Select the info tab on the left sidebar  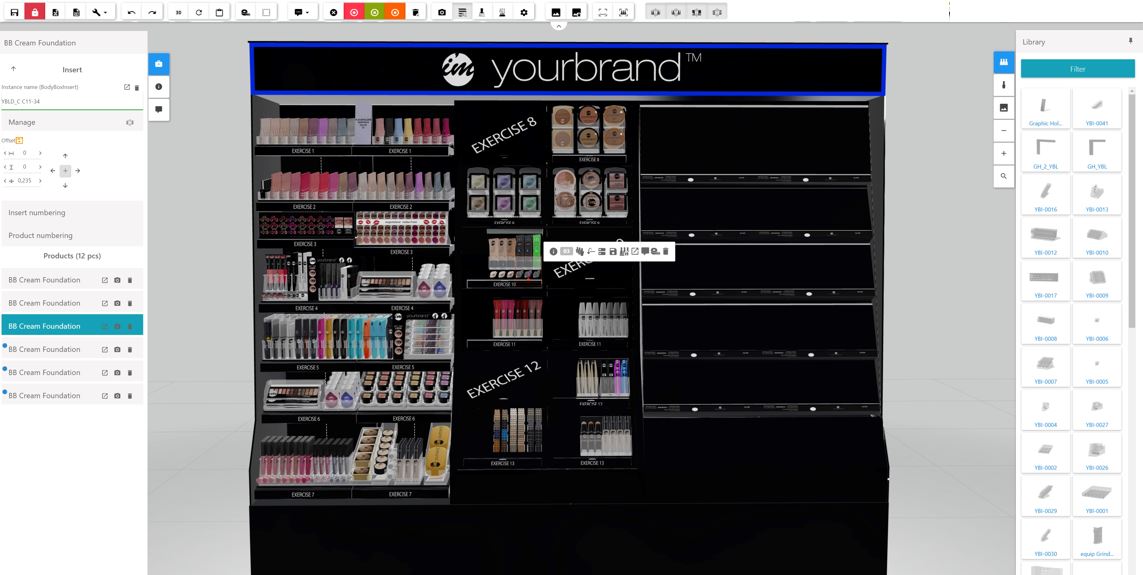[159, 87]
